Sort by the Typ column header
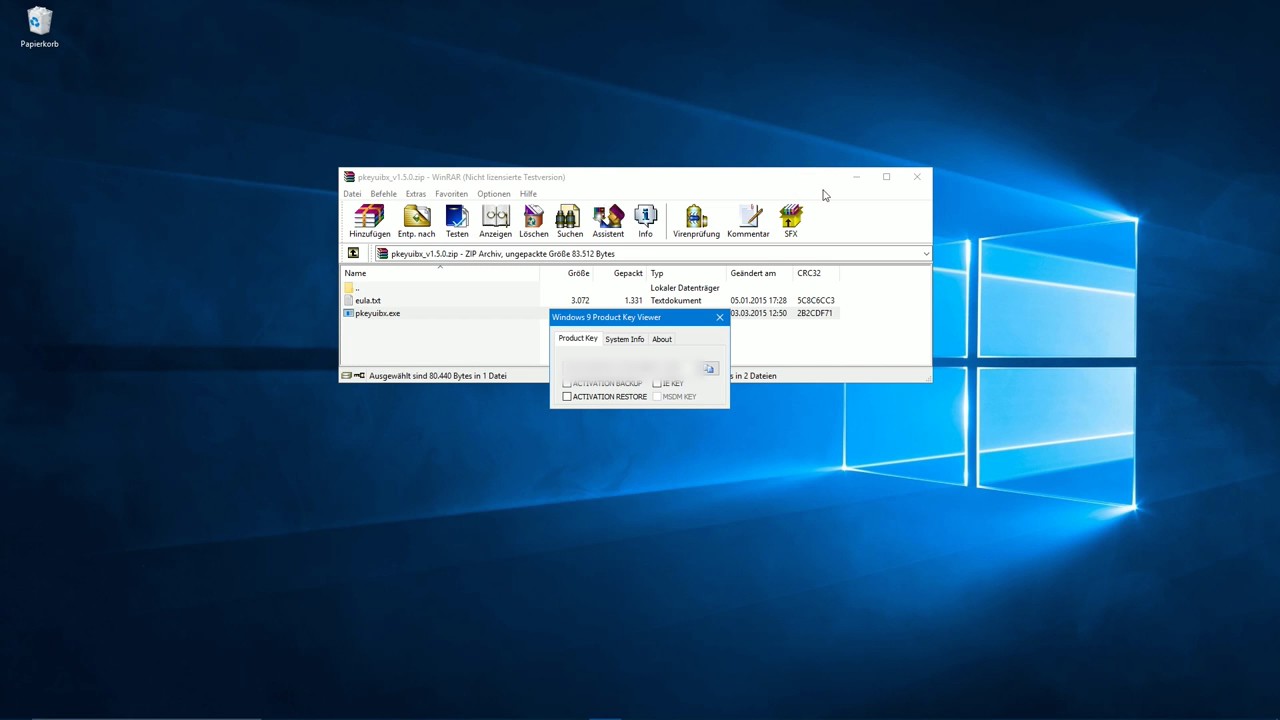The width and height of the screenshot is (1280, 720). click(686, 273)
